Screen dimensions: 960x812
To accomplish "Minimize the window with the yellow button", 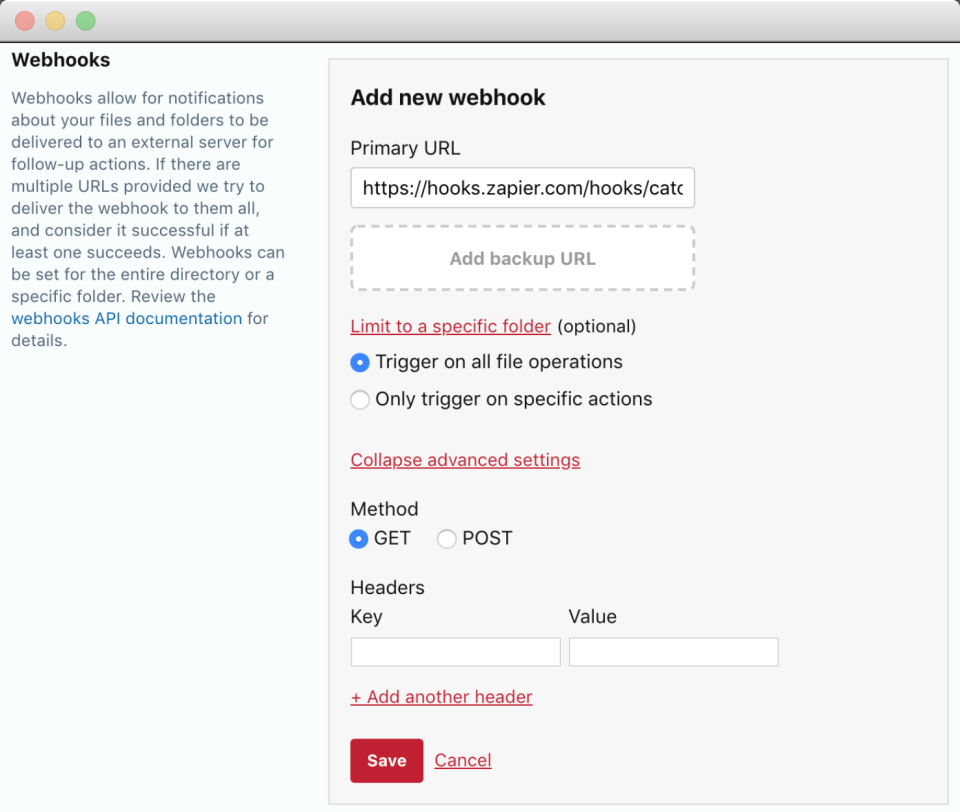I will pos(55,20).
